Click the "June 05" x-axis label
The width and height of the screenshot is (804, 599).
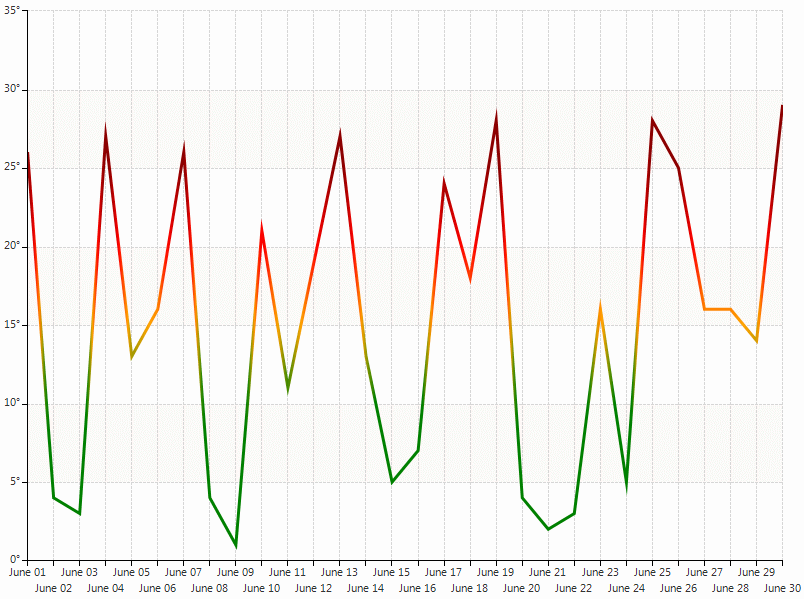tap(131, 572)
